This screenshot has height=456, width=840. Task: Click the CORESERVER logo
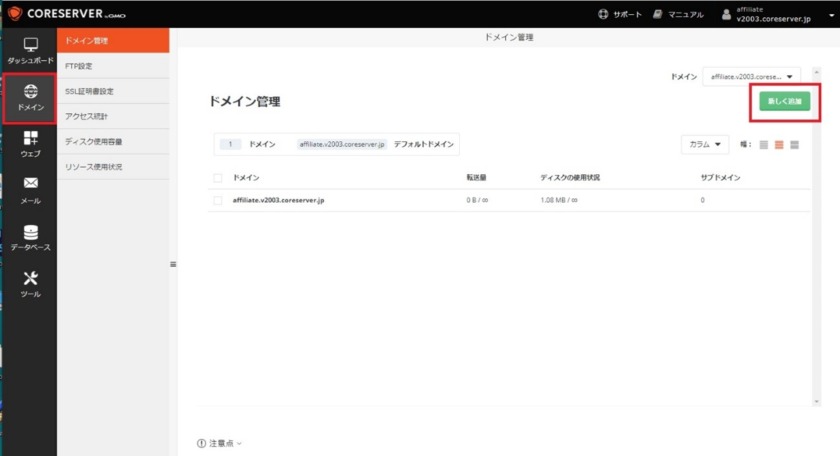pos(67,13)
